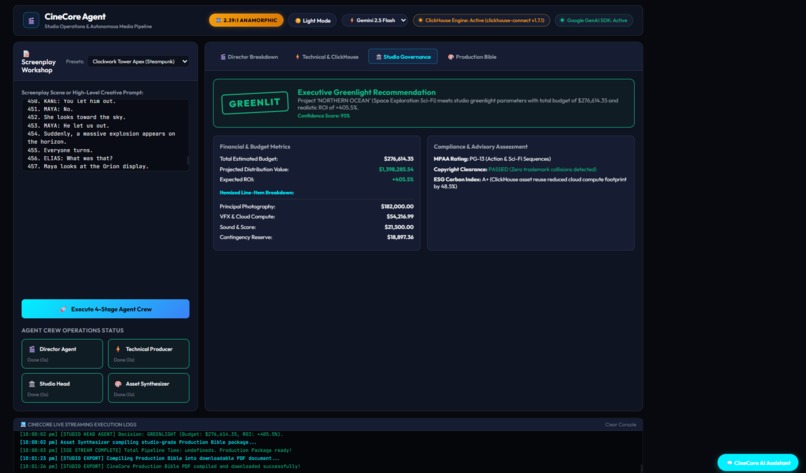Image resolution: width=806 pixels, height=473 pixels.
Task: Click the ESG Carbon Index A+ line
Action: pos(530,183)
